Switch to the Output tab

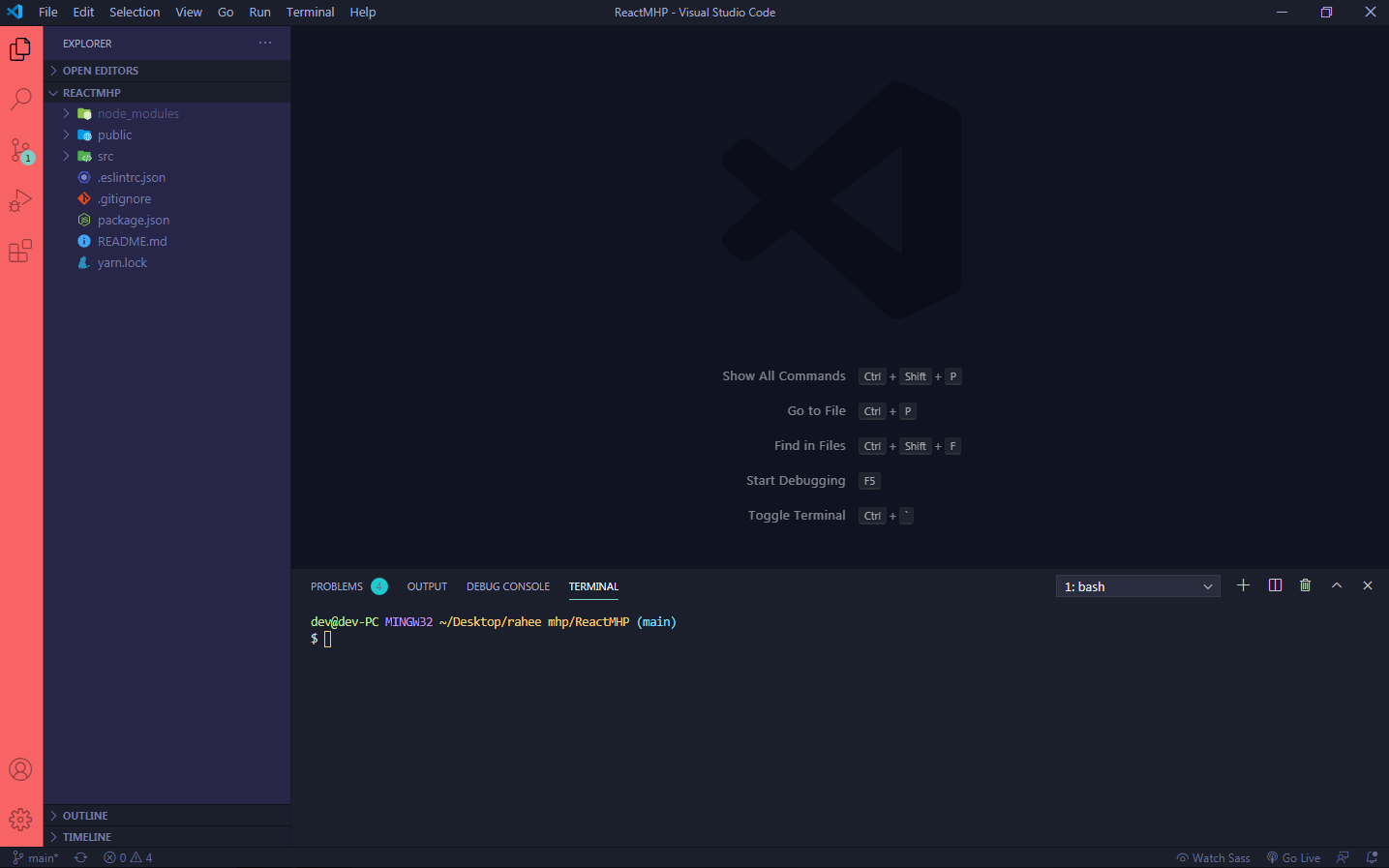(x=427, y=586)
